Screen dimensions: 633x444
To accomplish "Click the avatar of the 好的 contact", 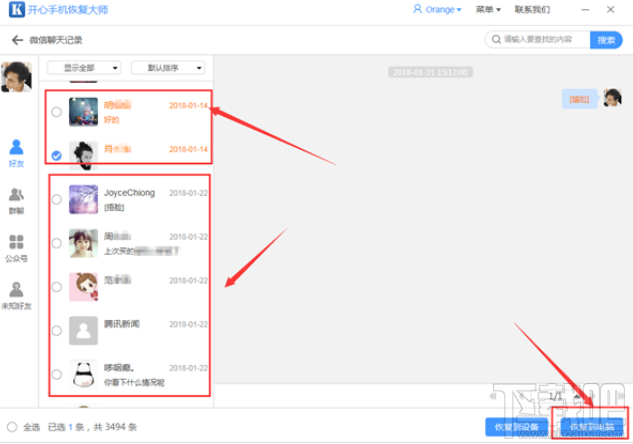I will 84,112.
